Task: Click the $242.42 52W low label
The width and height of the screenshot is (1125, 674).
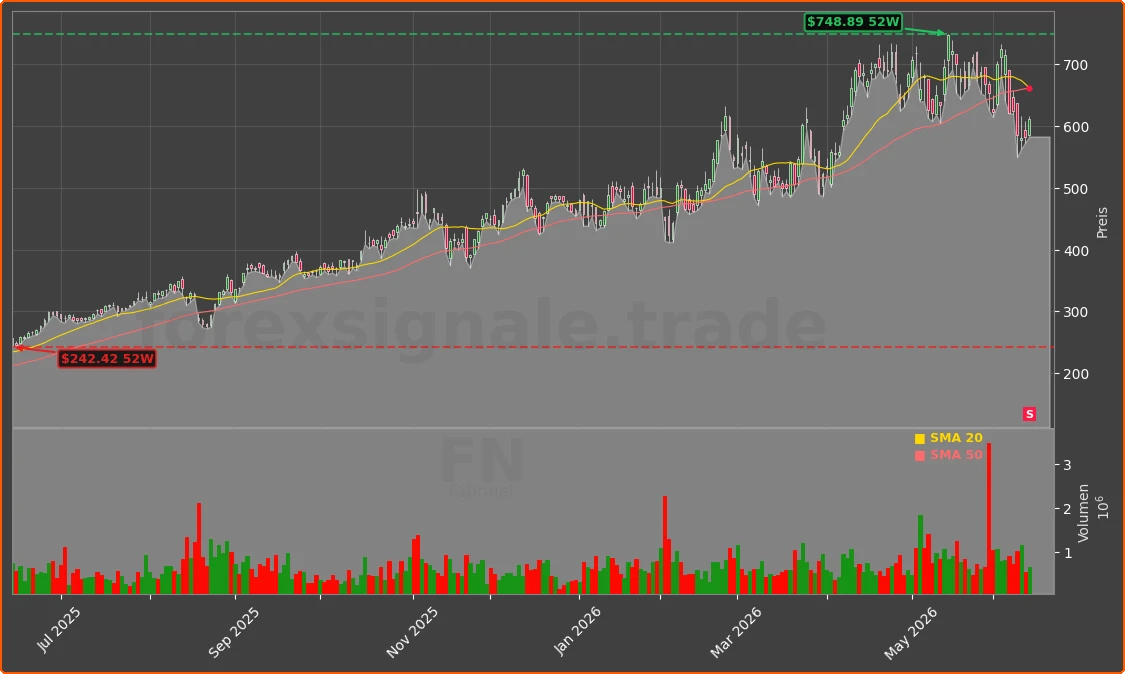Action: click(x=107, y=358)
